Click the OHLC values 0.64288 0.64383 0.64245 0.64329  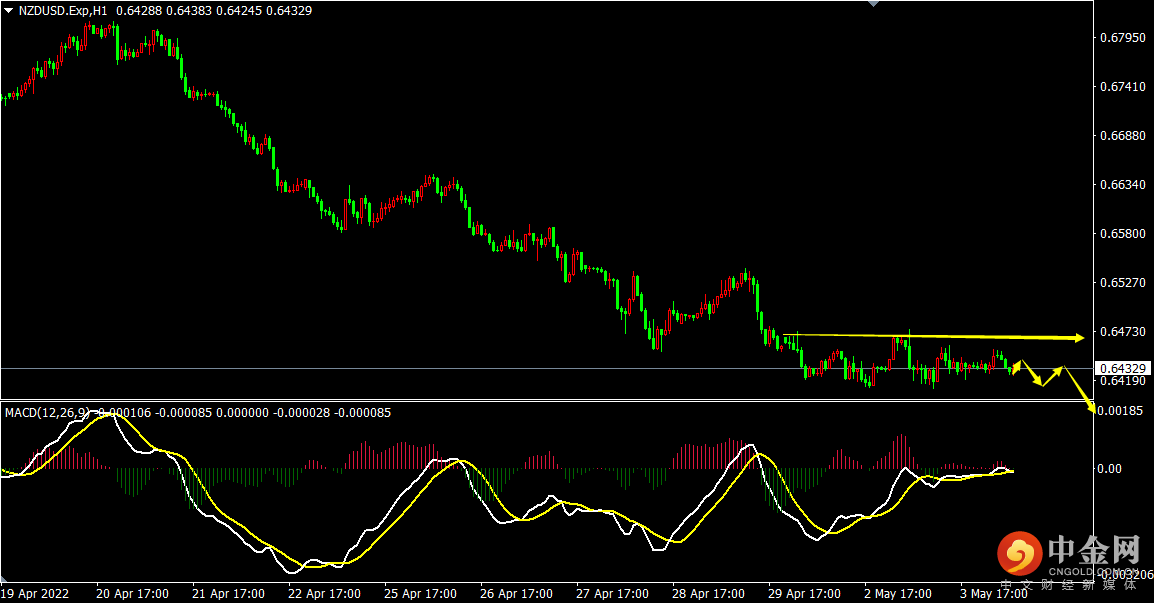point(214,11)
